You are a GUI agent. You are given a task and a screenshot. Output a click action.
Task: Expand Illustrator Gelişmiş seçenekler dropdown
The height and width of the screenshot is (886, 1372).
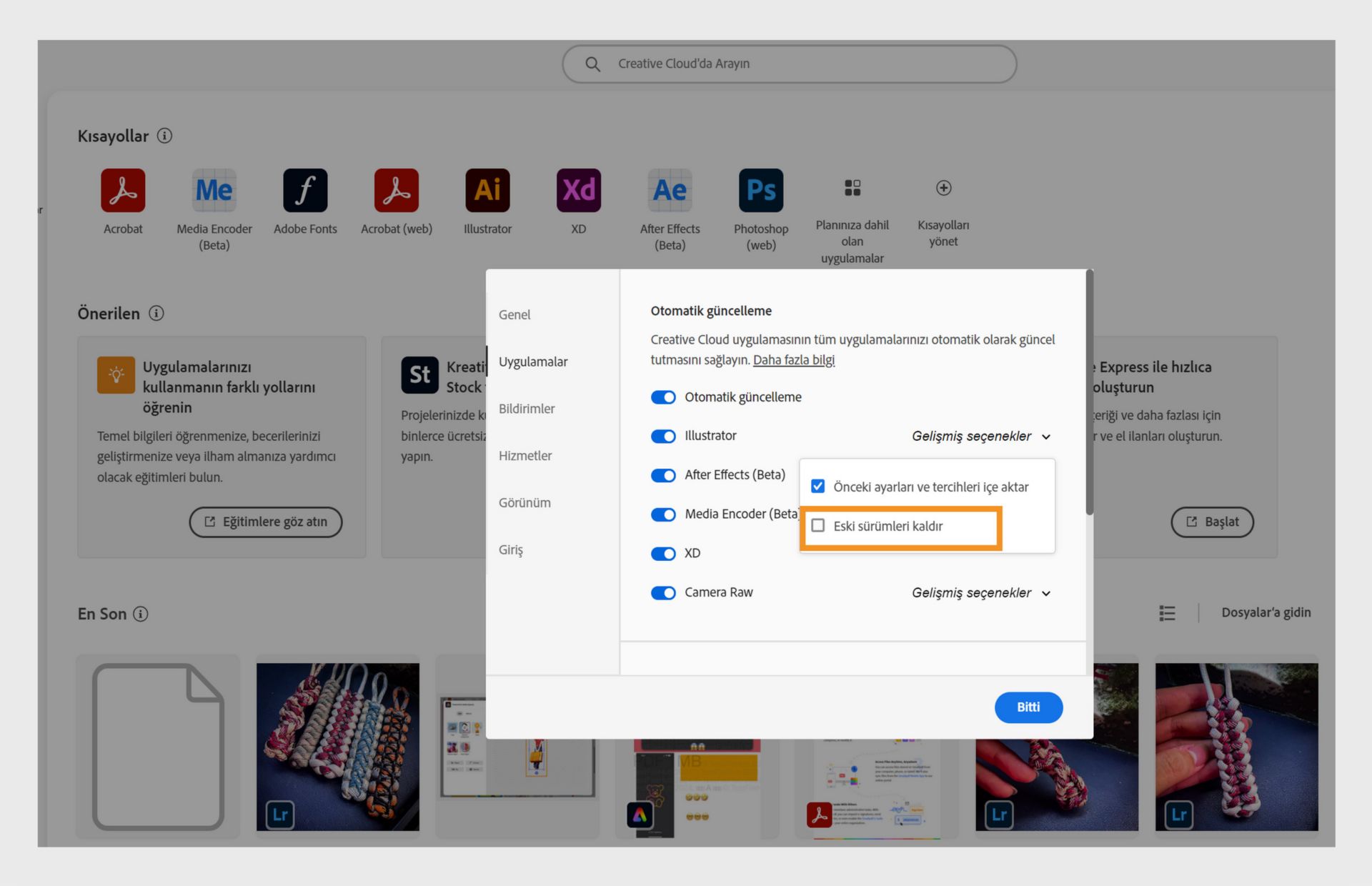[980, 437]
